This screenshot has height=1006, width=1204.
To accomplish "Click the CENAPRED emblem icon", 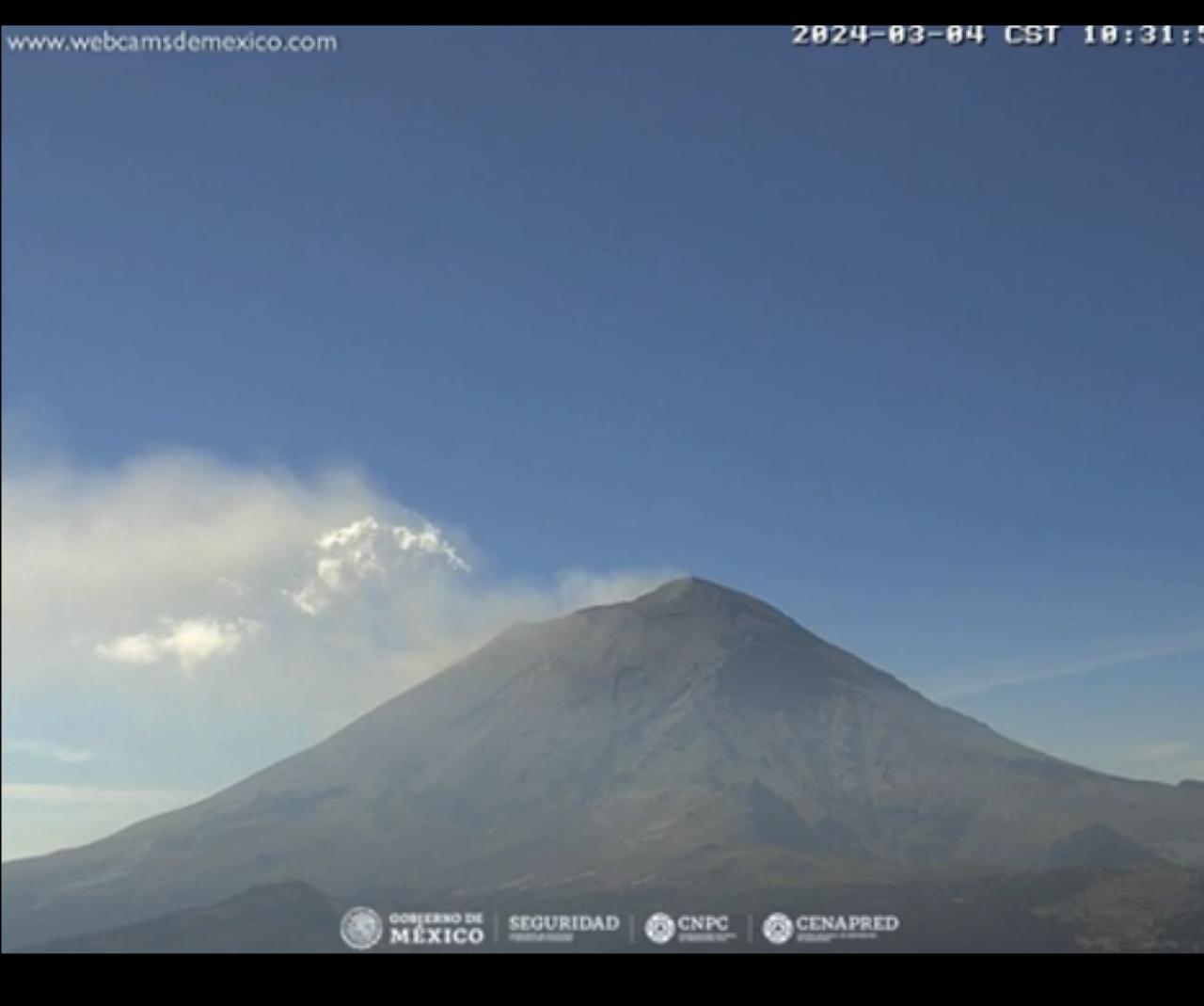I will [778, 928].
